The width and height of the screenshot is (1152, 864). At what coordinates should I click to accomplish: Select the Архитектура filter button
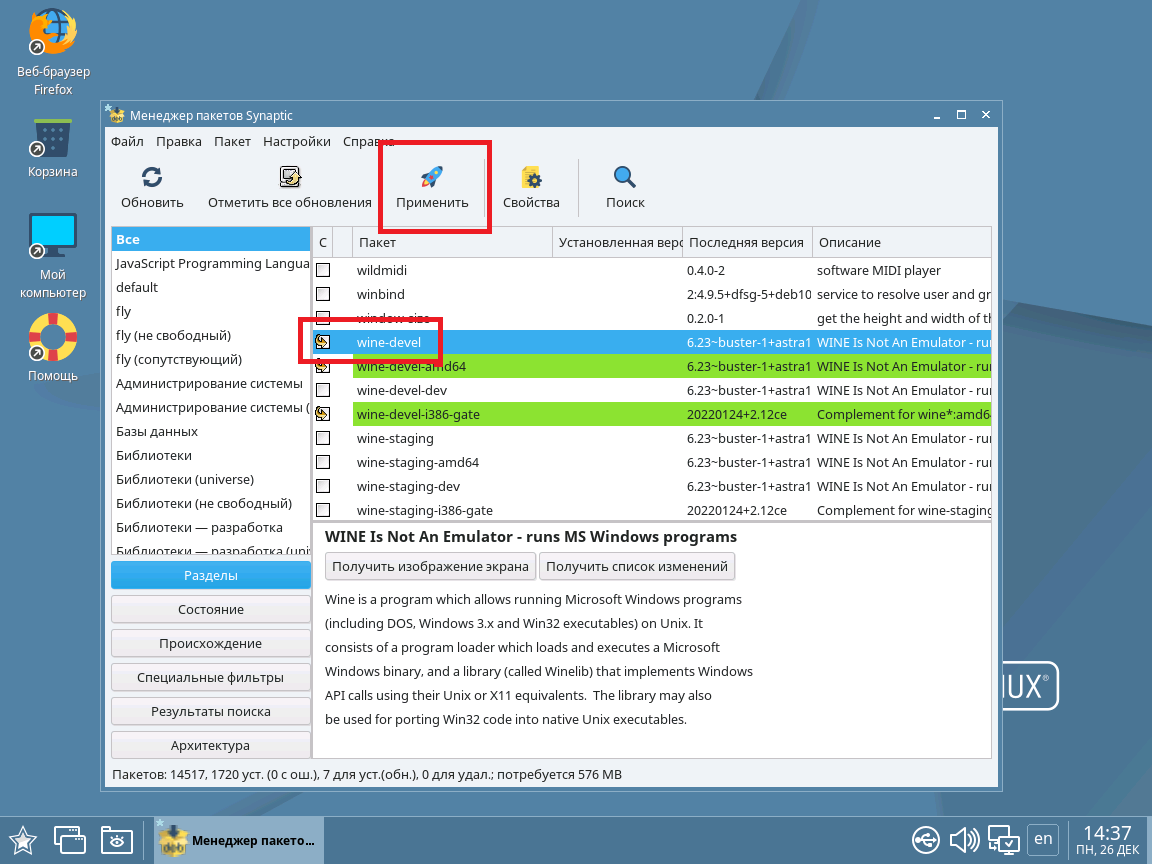coord(211,745)
